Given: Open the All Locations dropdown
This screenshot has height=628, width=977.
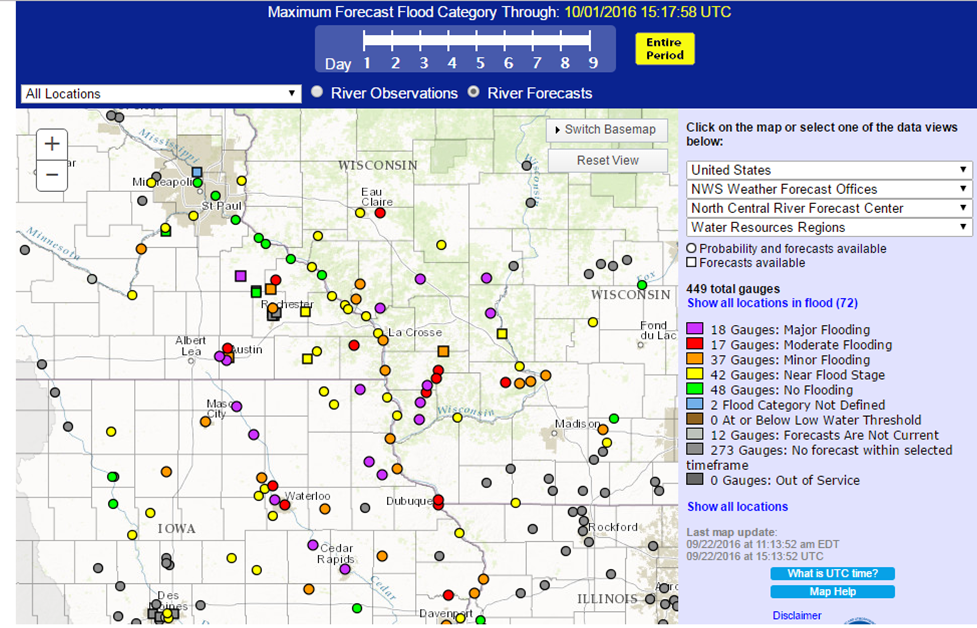Looking at the screenshot, I should pyautogui.click(x=161, y=93).
